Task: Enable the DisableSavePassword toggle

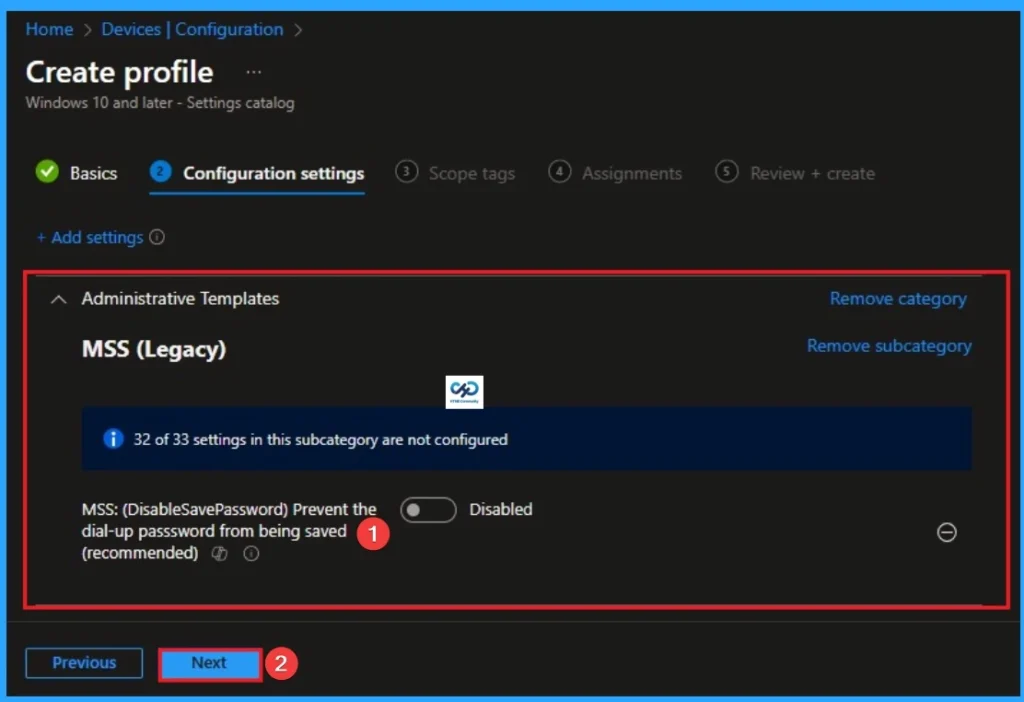Action: coord(428,510)
